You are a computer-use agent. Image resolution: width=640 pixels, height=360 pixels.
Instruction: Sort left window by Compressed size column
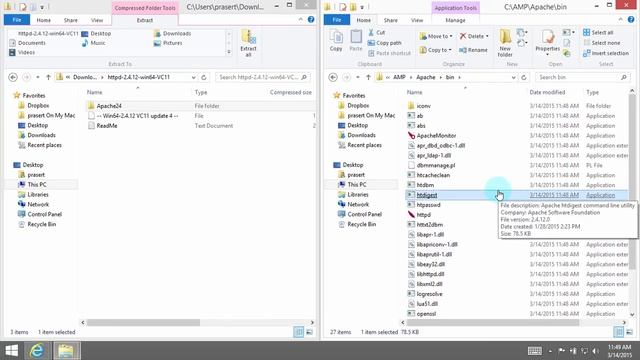pos(291,92)
